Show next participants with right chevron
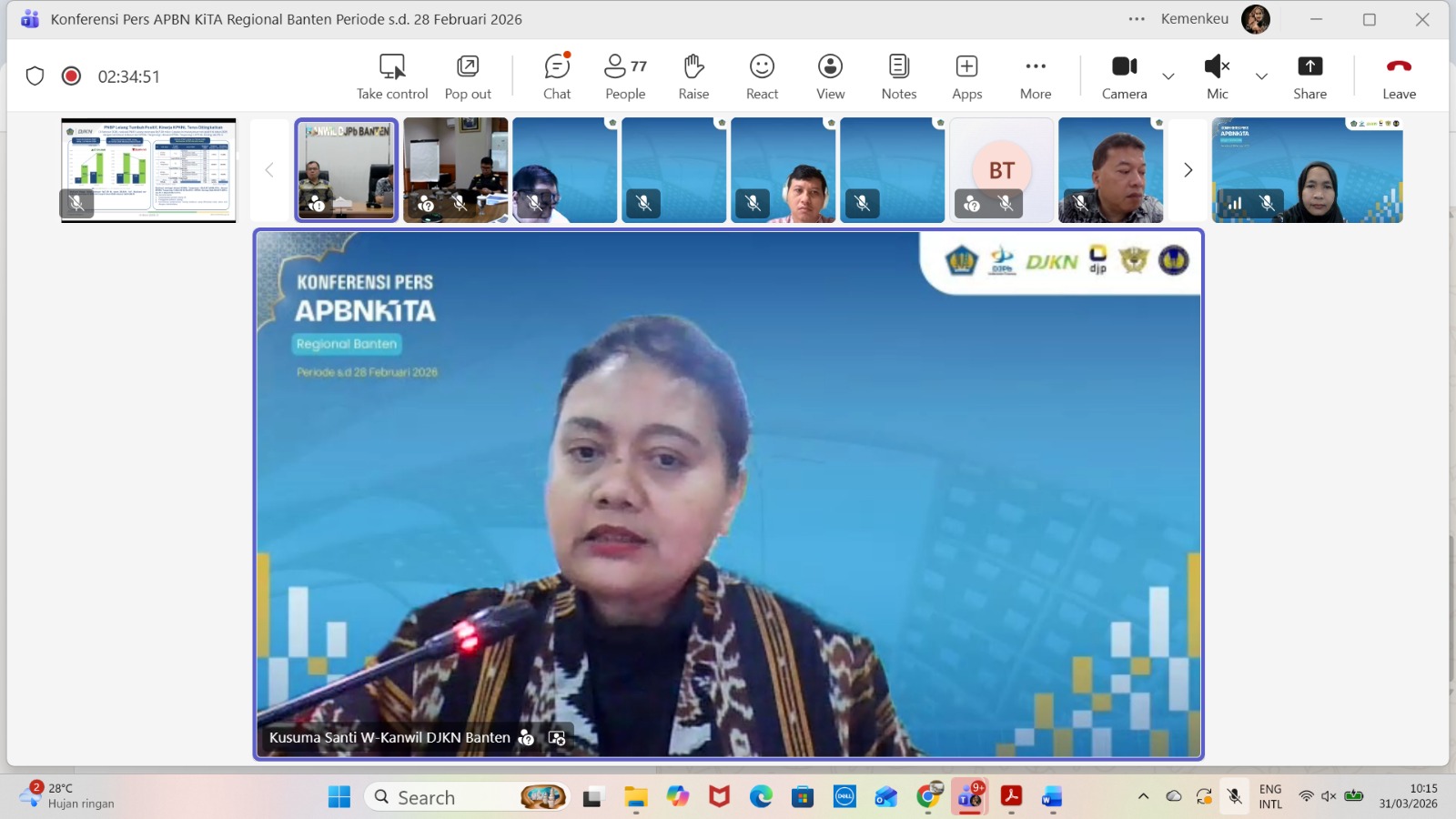Screen dimensions: 1456x819 [1188, 170]
